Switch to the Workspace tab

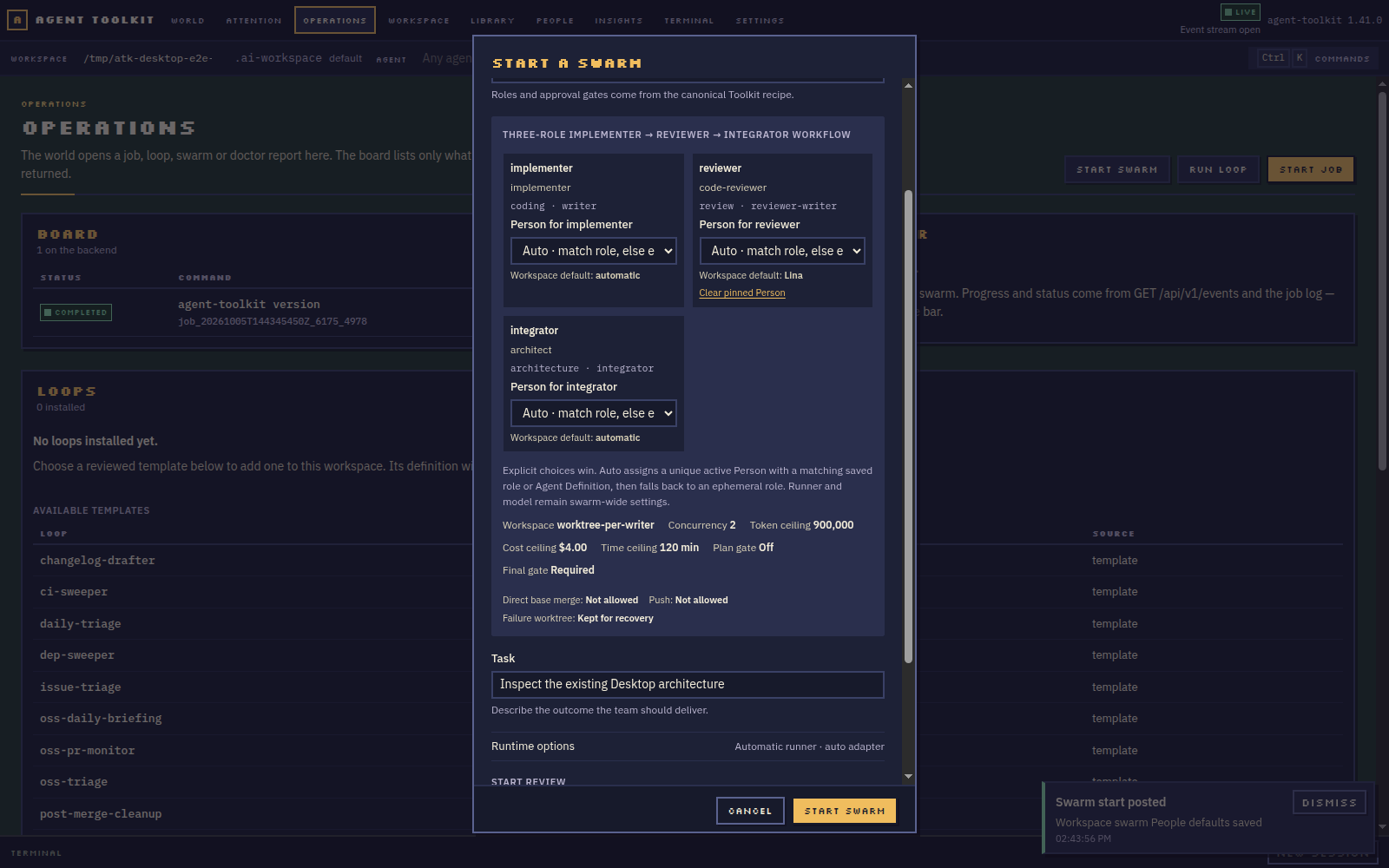pos(418,20)
